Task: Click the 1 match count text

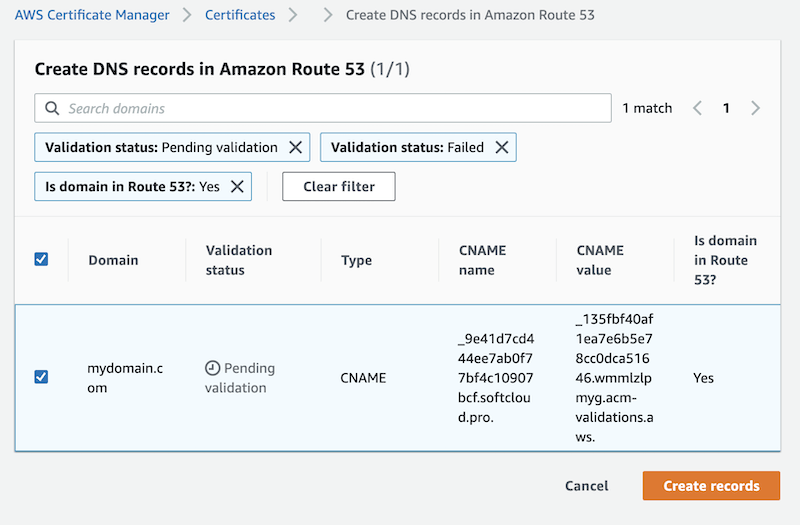Action: tap(647, 108)
